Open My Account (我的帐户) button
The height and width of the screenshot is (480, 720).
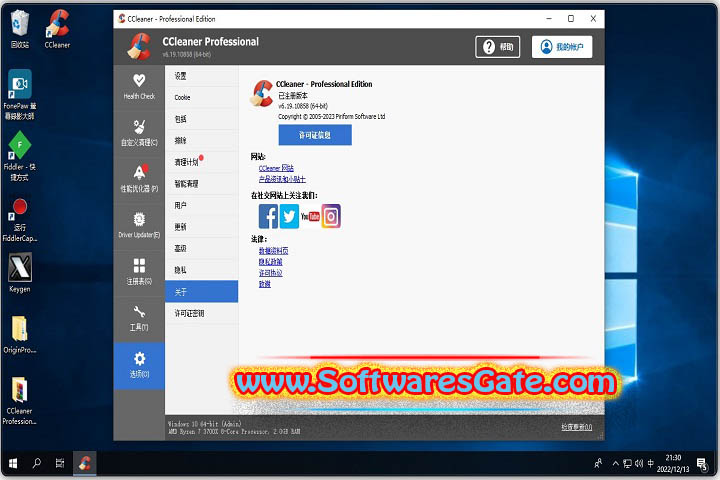(x=562, y=47)
